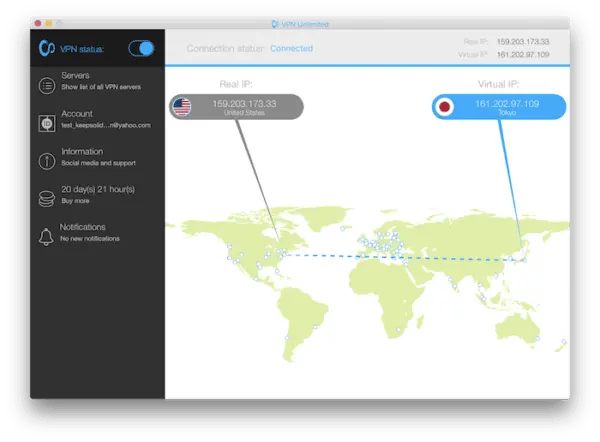This screenshot has width=600, height=442.
Task: Select Information menu entry
Action: pyautogui.click(x=98, y=157)
